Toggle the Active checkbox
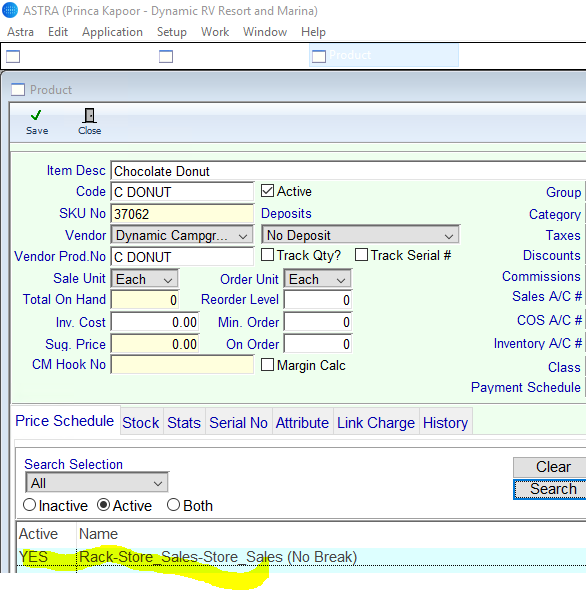 (267, 191)
